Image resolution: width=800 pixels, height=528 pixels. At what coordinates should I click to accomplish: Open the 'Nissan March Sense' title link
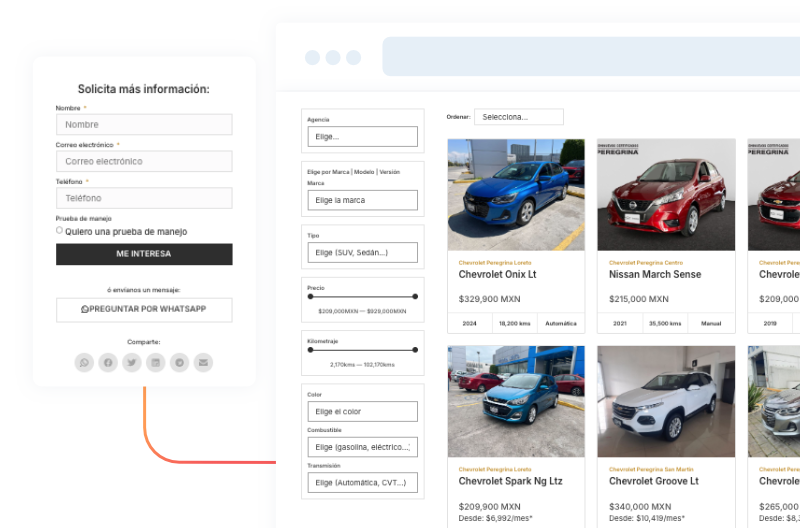pyautogui.click(x=655, y=274)
